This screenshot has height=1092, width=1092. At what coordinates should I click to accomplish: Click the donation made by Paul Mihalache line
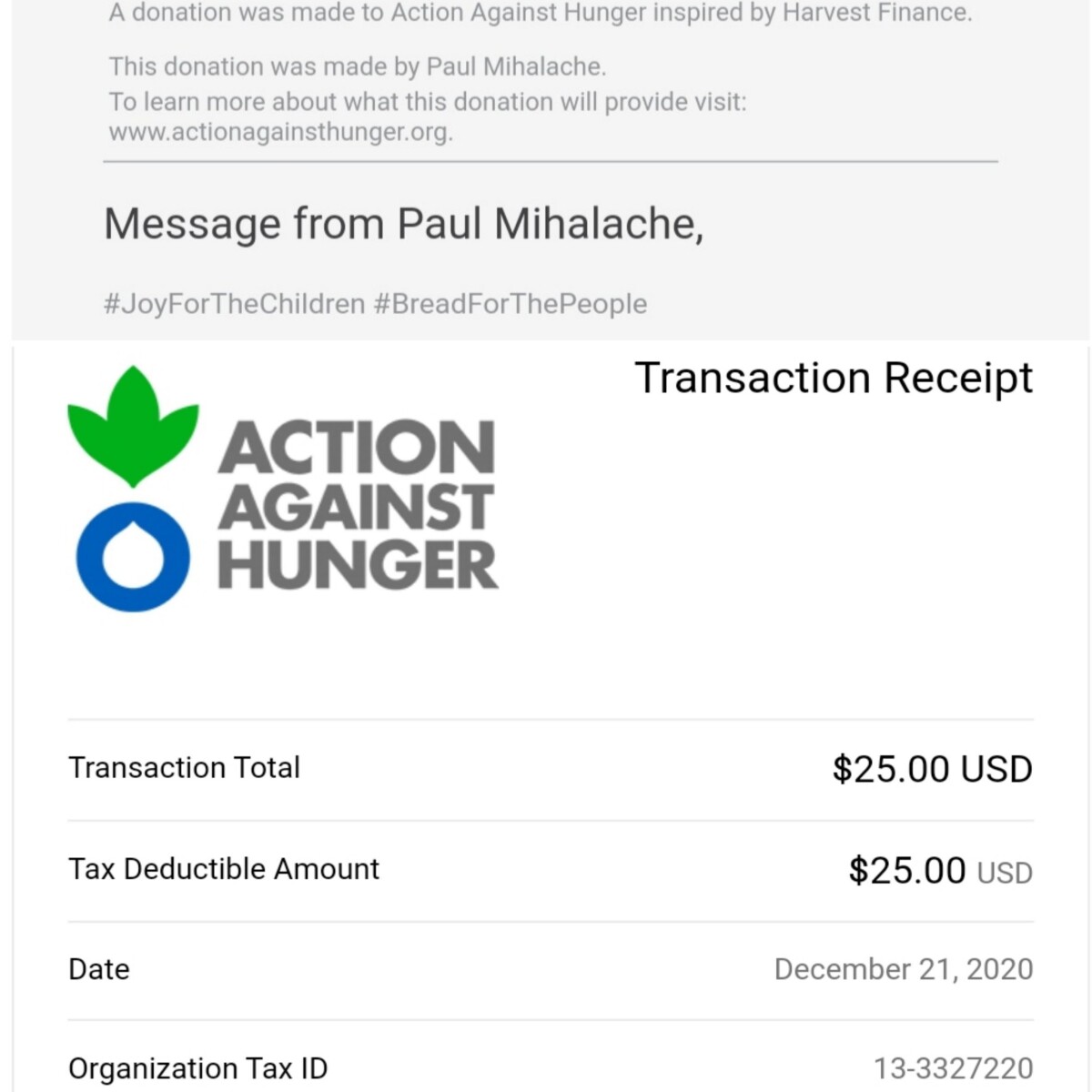point(358,66)
